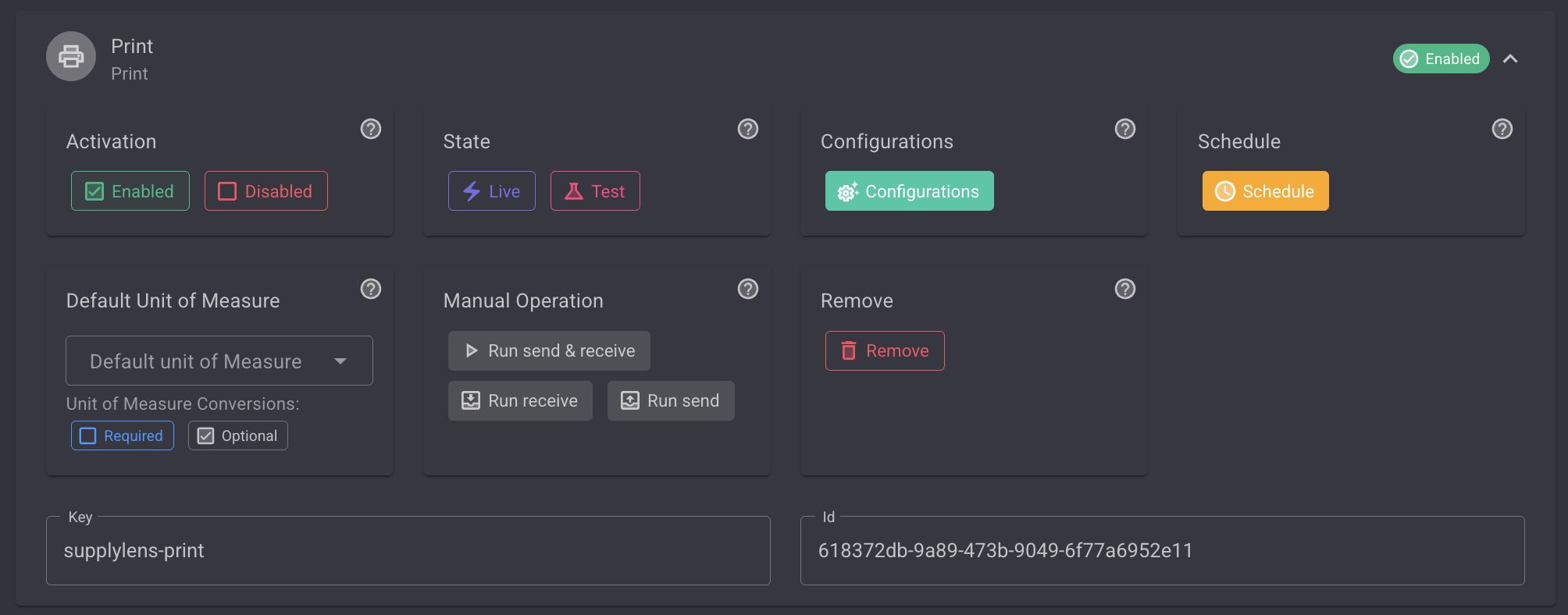
Task: Click the Activation heading
Action: [x=112, y=141]
